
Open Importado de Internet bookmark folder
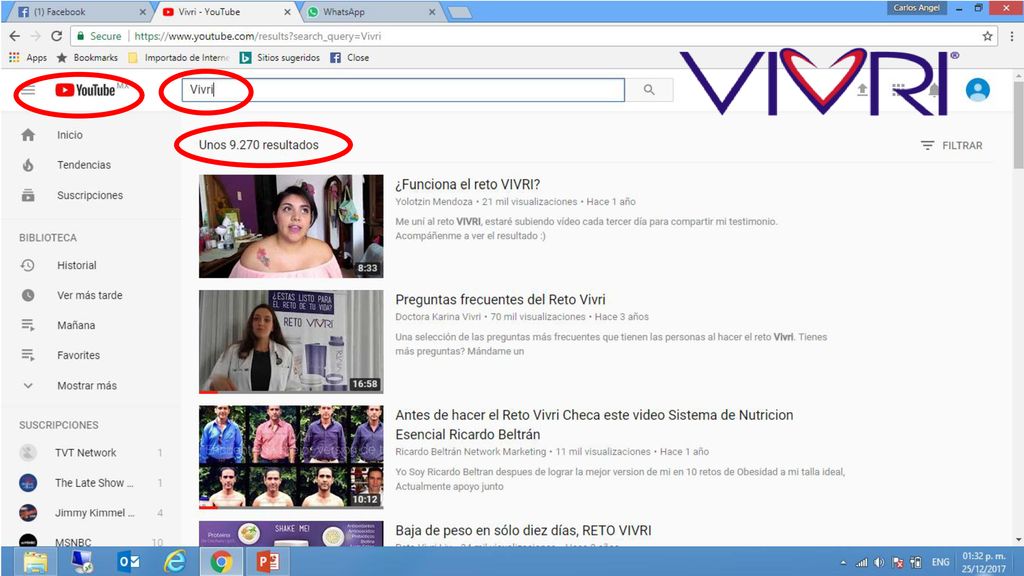coord(179,57)
